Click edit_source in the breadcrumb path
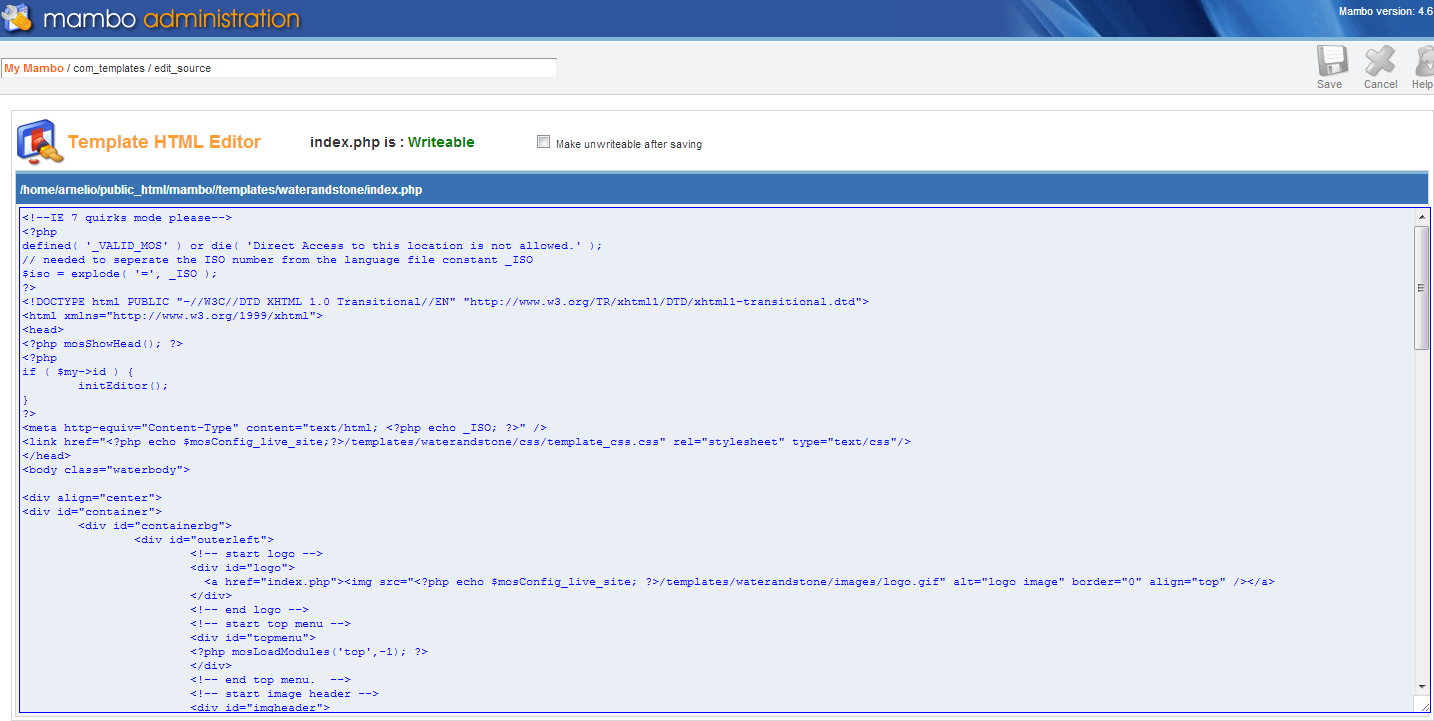Screen dimensions: 1434x721 coord(182,68)
